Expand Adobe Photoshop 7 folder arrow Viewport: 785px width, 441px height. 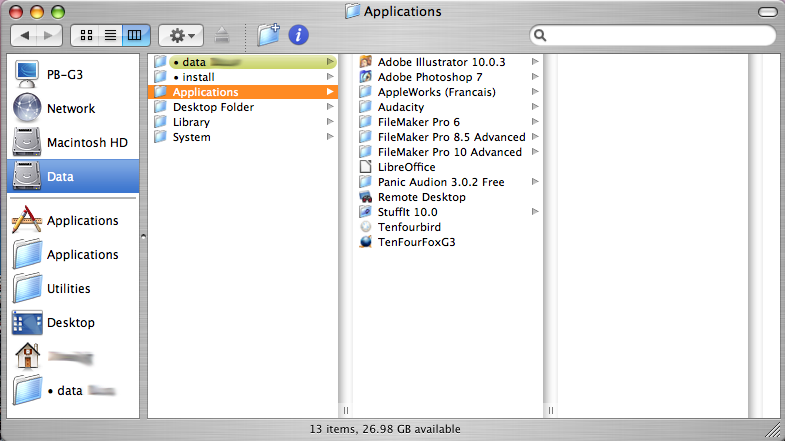coord(535,77)
